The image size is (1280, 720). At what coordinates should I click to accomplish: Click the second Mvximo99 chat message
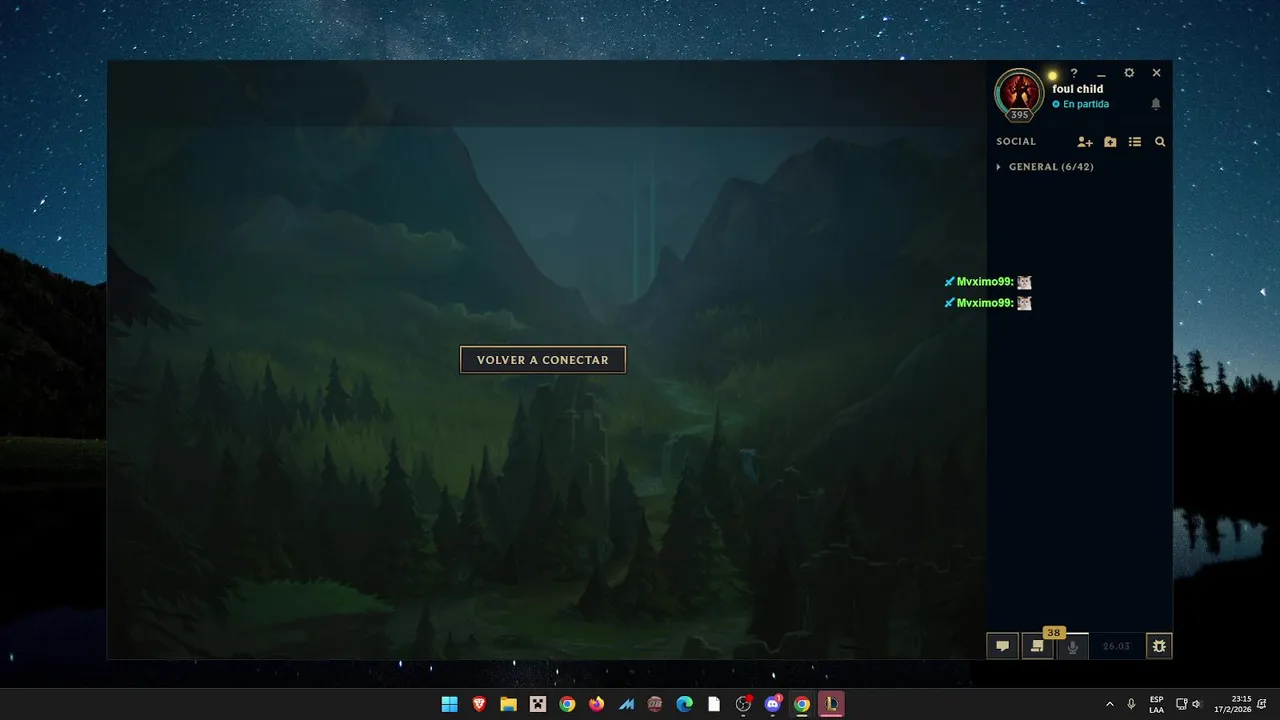(x=988, y=303)
